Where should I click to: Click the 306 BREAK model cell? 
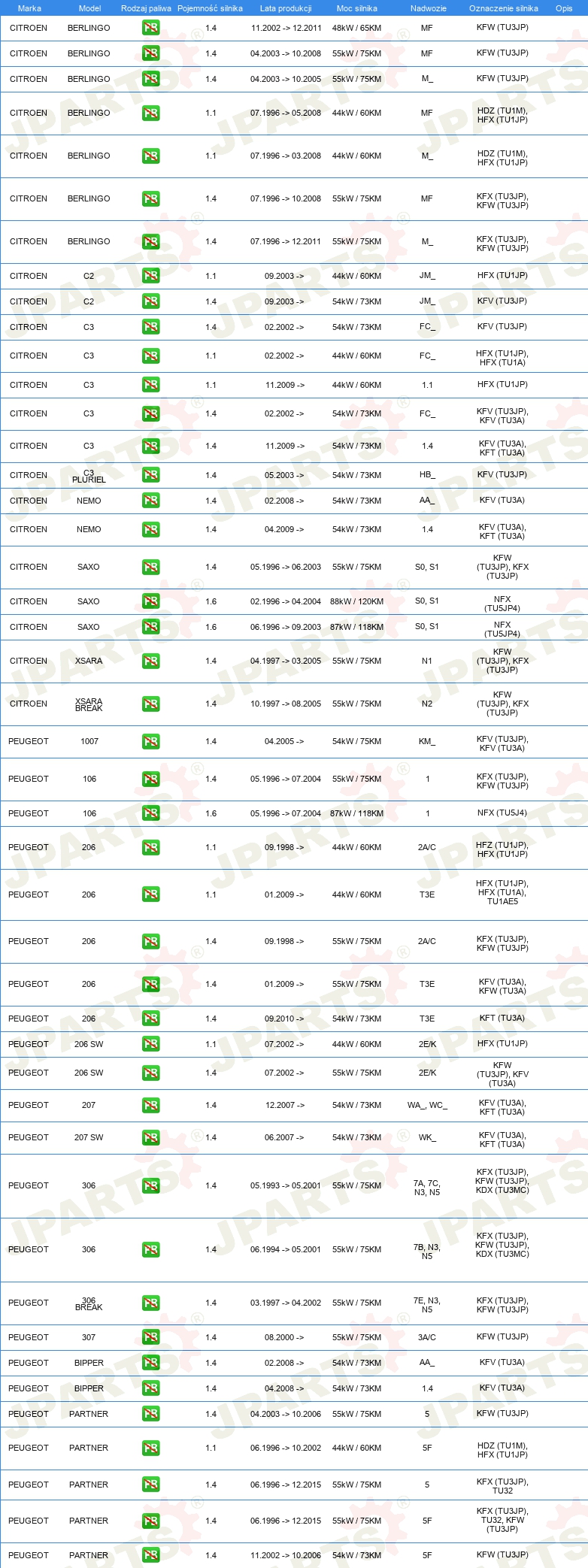tap(89, 1303)
